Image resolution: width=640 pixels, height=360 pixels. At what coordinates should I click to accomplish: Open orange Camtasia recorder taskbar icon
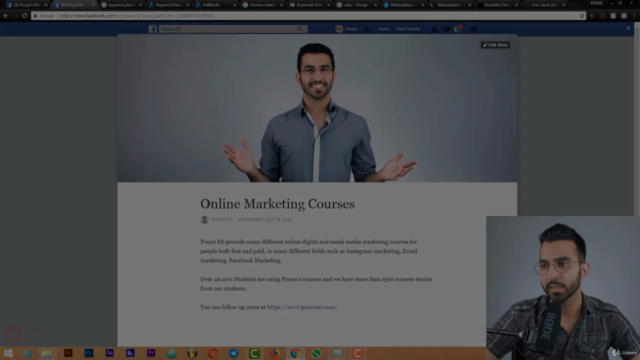(x=358, y=353)
